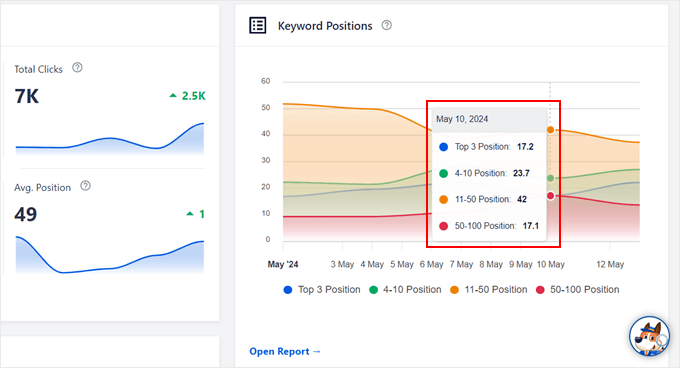The image size is (680, 368).
Task: Click the green up arrow beside Avg. Position 1
Action: 190,213
